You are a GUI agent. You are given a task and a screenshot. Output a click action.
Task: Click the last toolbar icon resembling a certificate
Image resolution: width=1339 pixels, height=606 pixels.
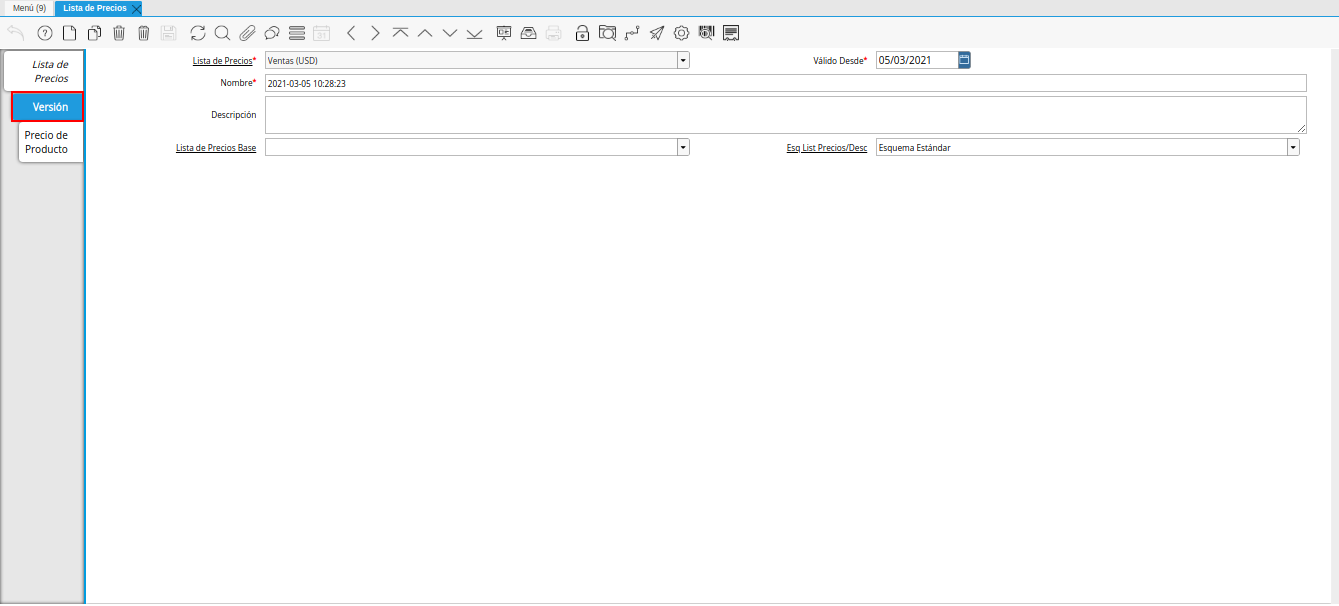(x=731, y=33)
